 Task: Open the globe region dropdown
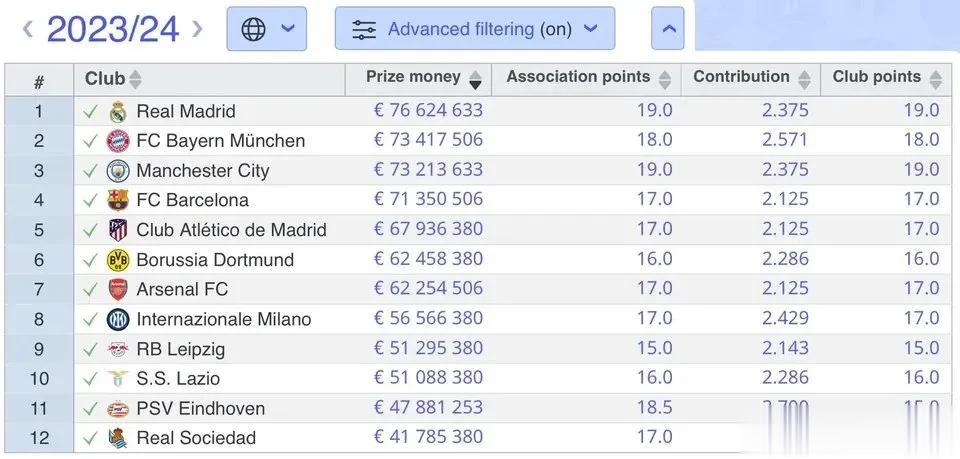pyautogui.click(x=266, y=29)
